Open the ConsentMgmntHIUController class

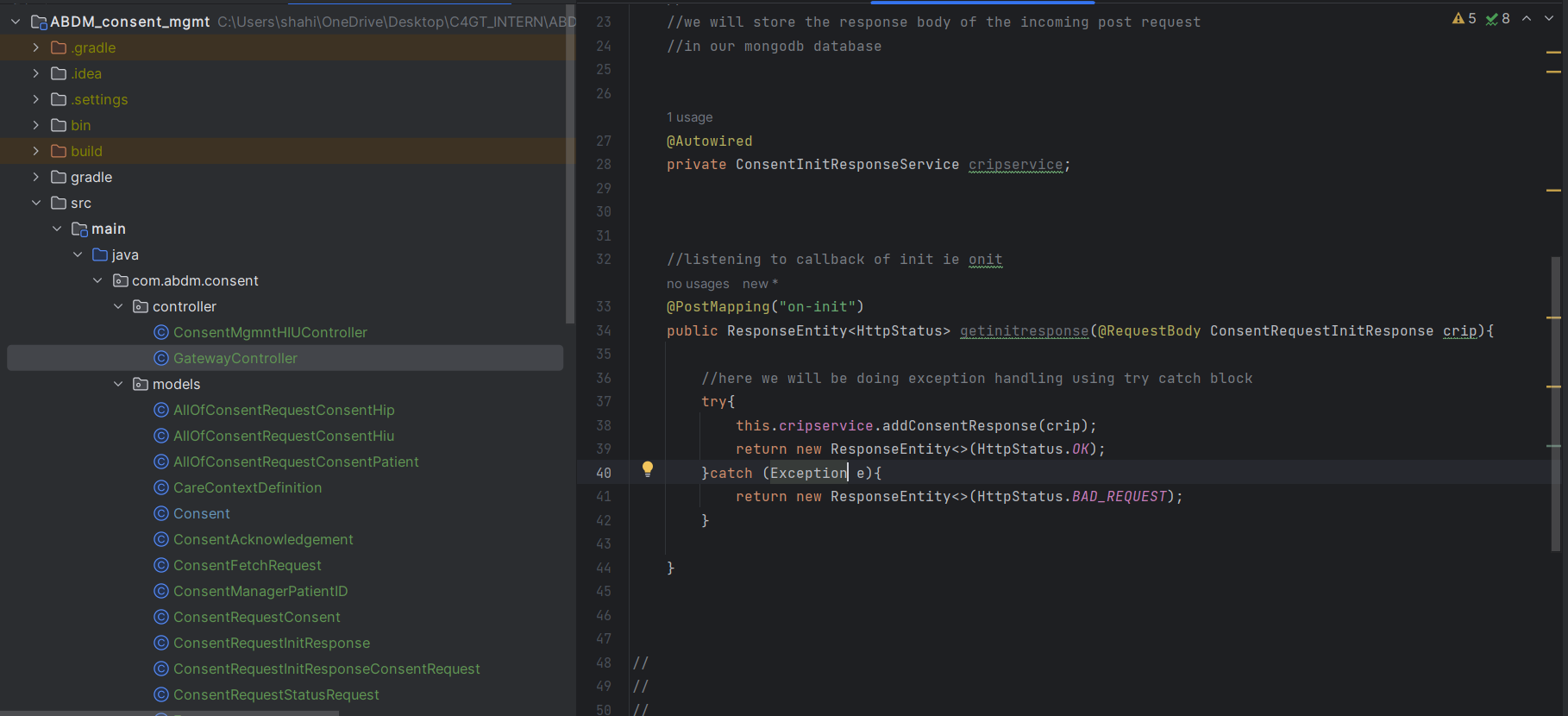pos(269,332)
